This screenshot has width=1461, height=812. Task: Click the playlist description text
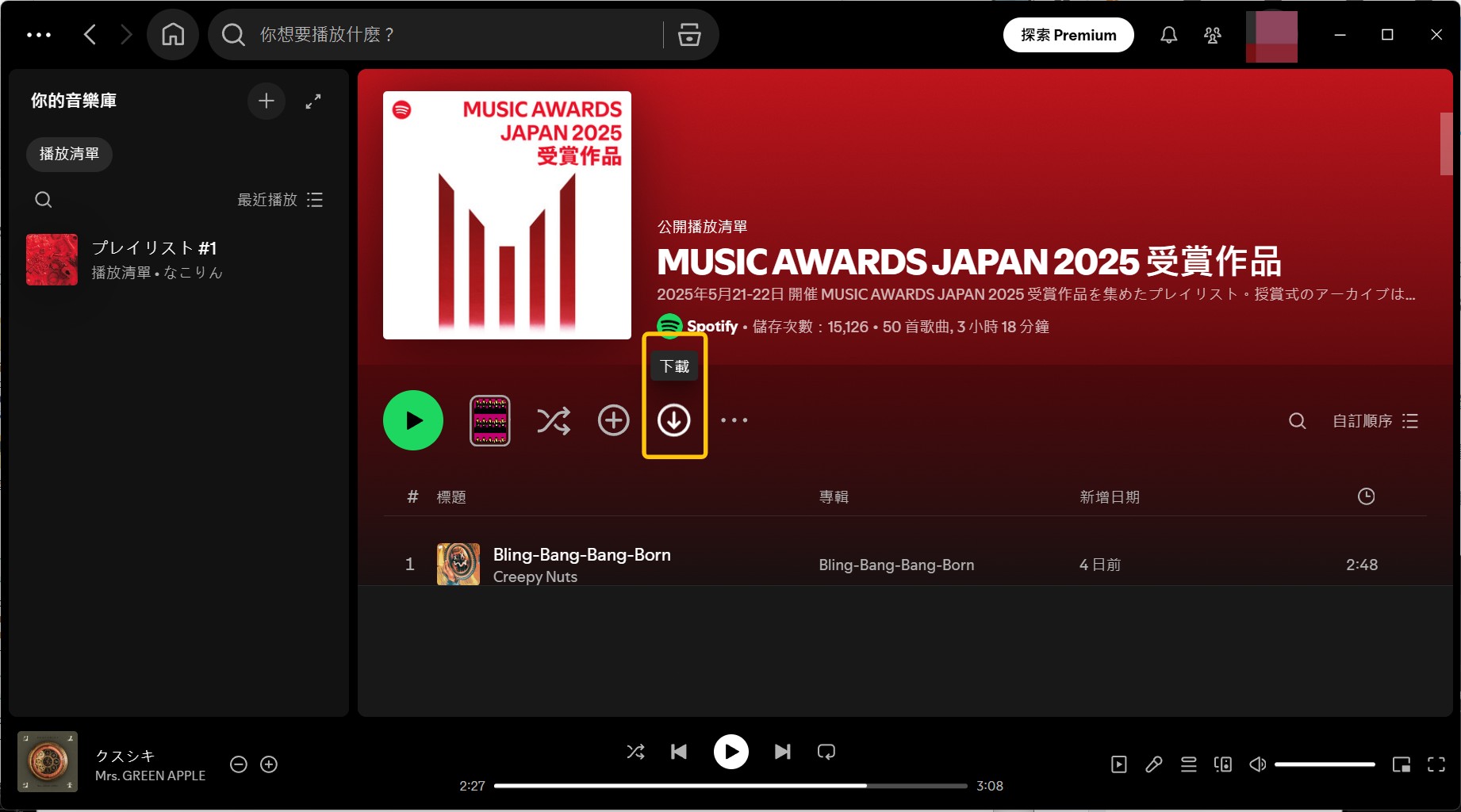(1036, 294)
